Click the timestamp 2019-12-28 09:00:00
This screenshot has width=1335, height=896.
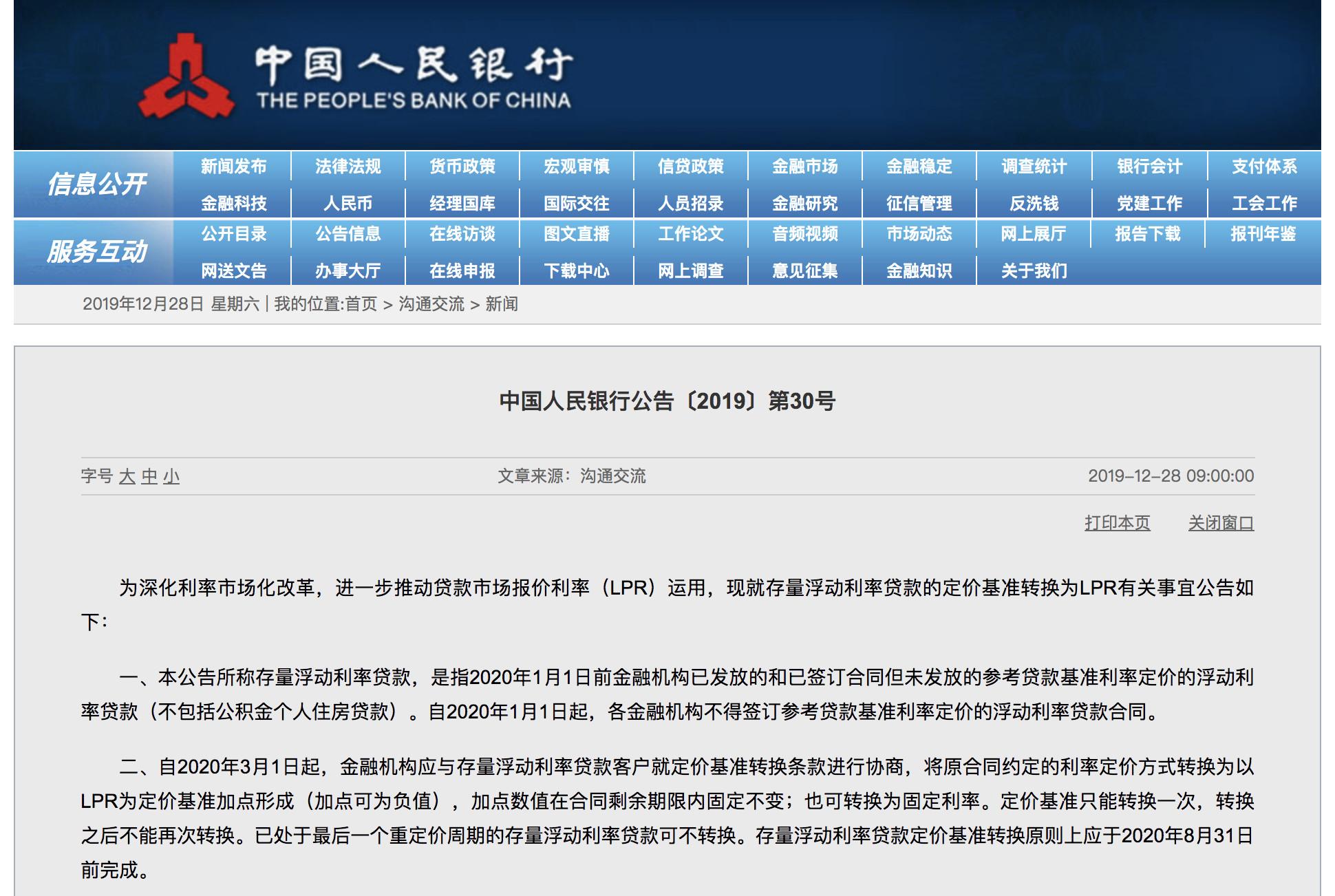pos(1171,476)
